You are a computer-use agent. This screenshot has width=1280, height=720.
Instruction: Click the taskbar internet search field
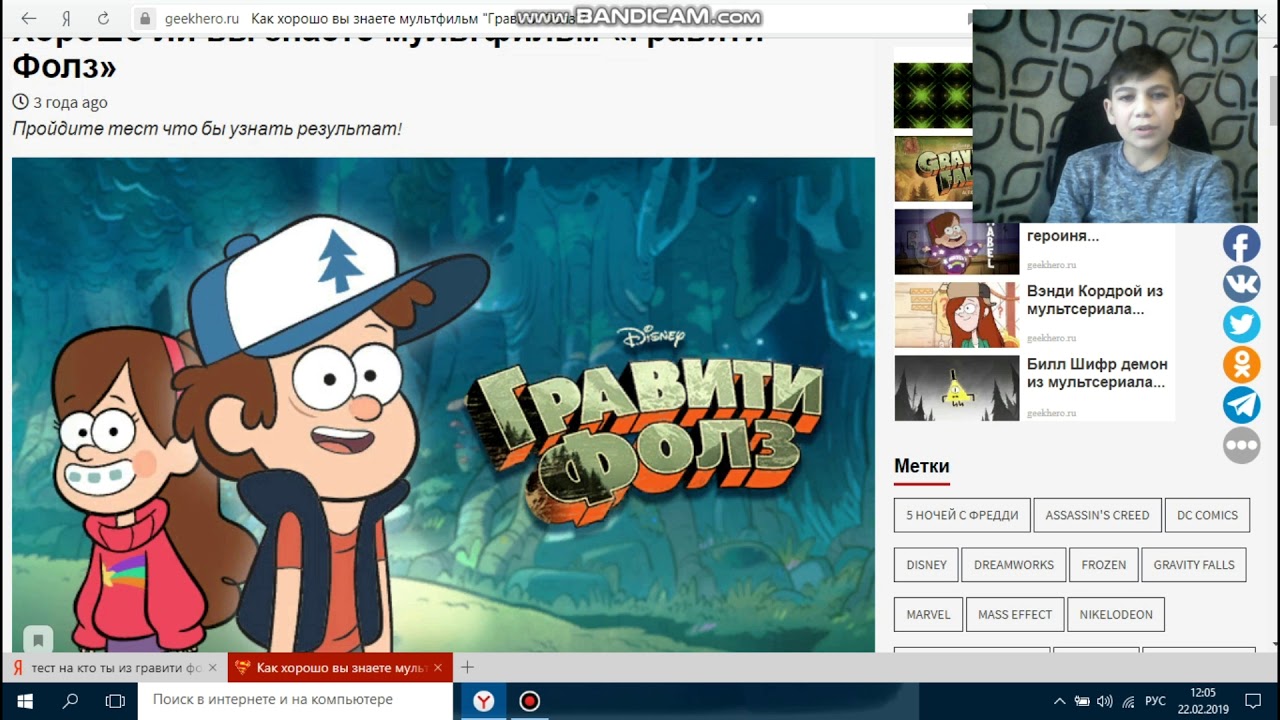[296, 700]
